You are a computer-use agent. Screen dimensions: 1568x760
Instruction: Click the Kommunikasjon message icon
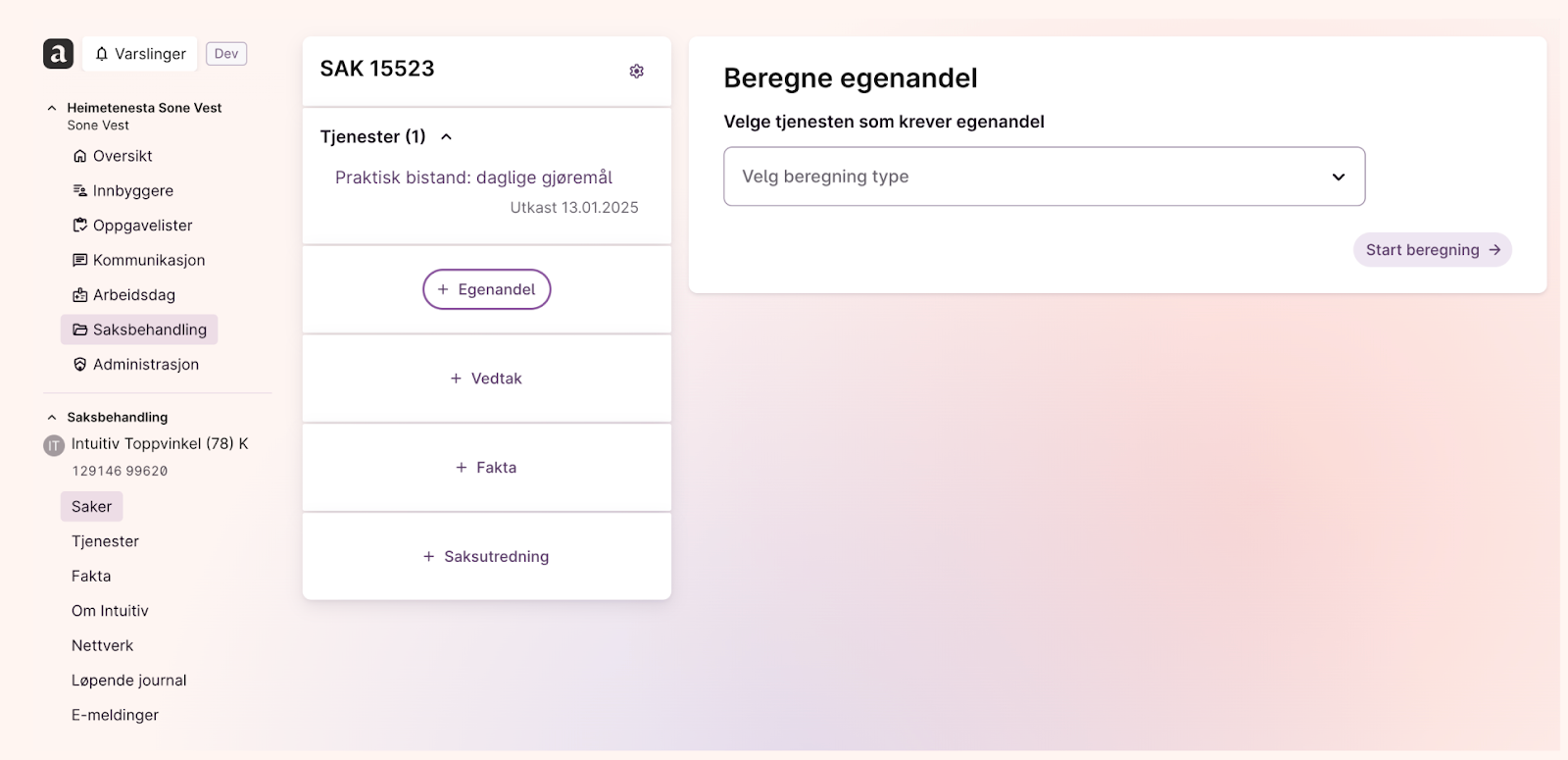(80, 260)
